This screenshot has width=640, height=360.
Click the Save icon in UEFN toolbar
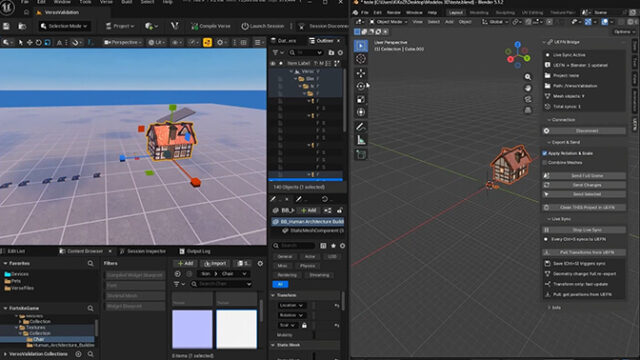coord(6,26)
